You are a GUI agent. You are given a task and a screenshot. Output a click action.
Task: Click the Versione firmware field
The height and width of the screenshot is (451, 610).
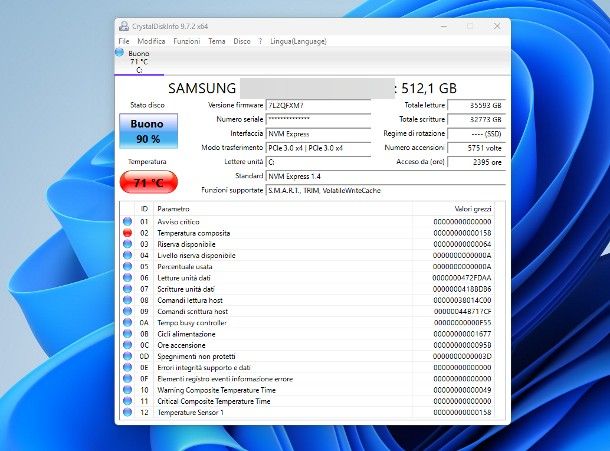tap(318, 105)
